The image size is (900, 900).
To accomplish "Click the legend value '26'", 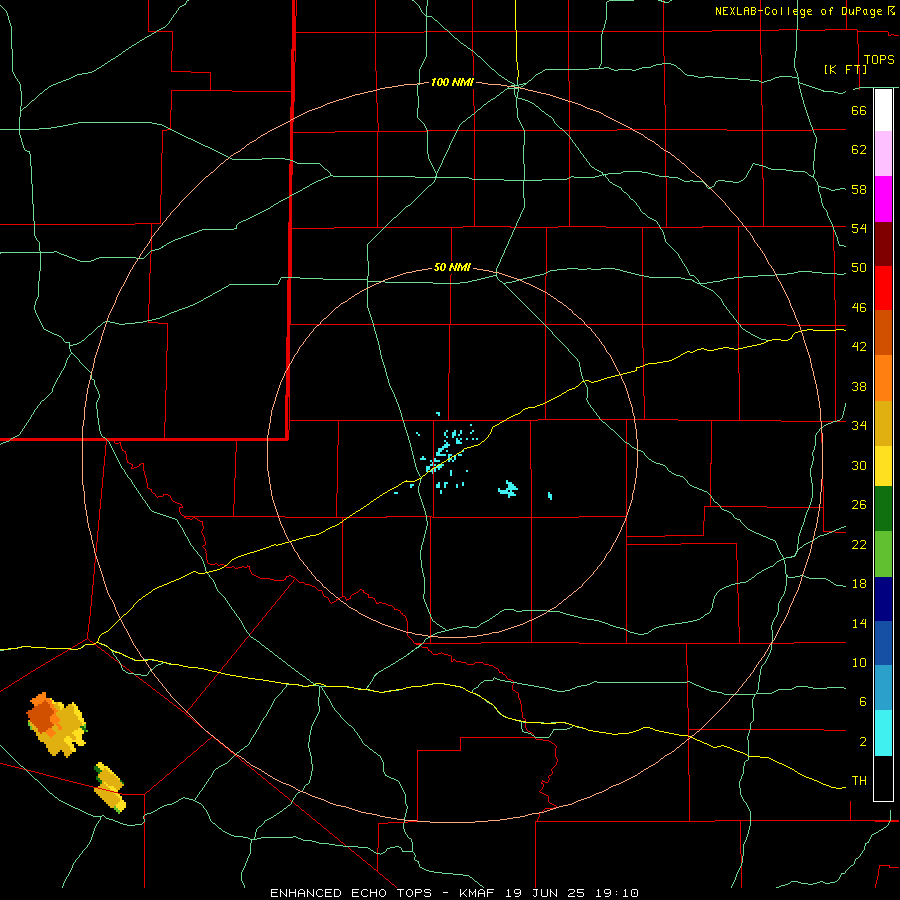I will 859,505.
